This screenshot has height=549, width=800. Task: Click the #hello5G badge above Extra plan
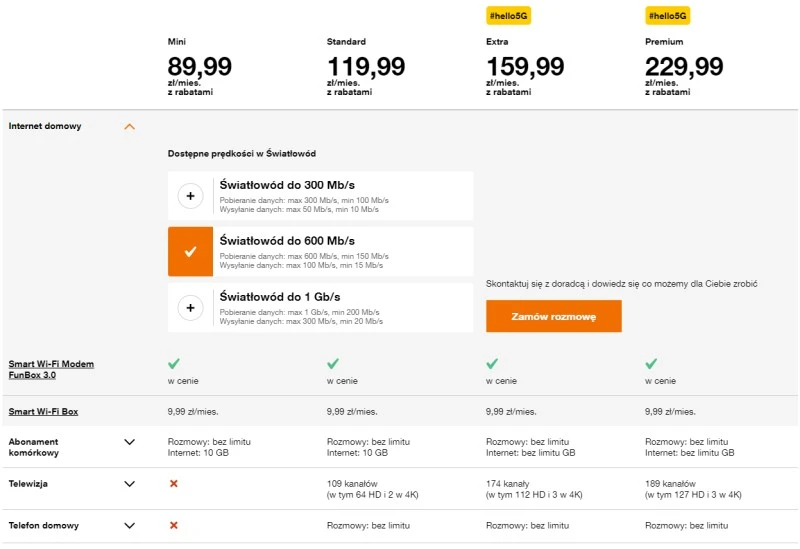tap(508, 16)
